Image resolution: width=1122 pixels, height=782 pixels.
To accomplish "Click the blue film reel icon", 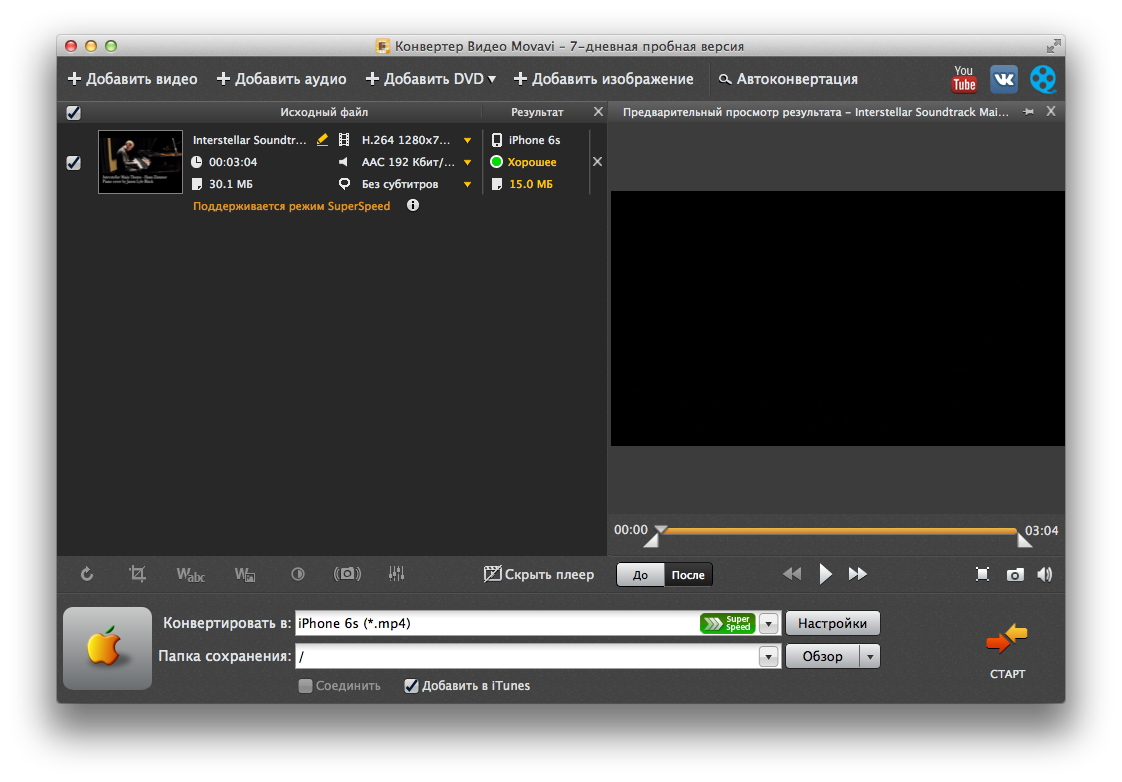I will [x=1043, y=79].
